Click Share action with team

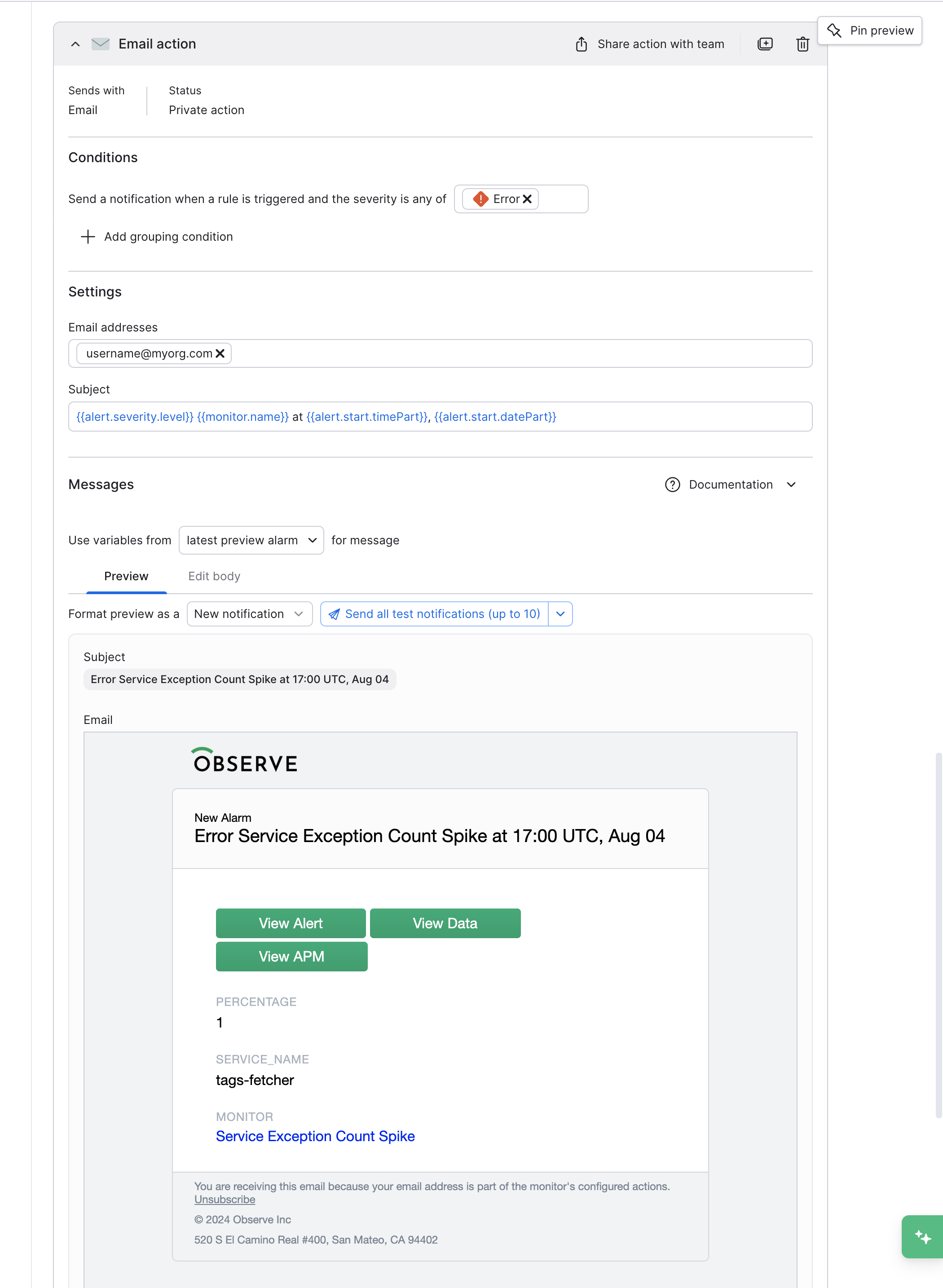click(650, 44)
